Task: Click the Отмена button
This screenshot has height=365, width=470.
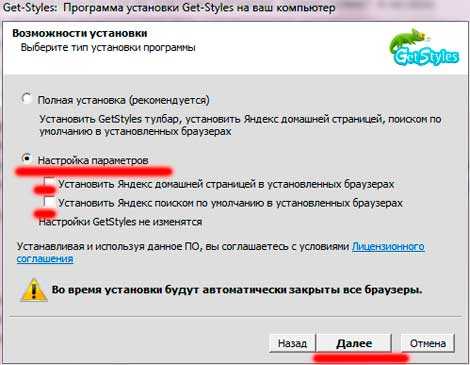Action: pos(428,343)
